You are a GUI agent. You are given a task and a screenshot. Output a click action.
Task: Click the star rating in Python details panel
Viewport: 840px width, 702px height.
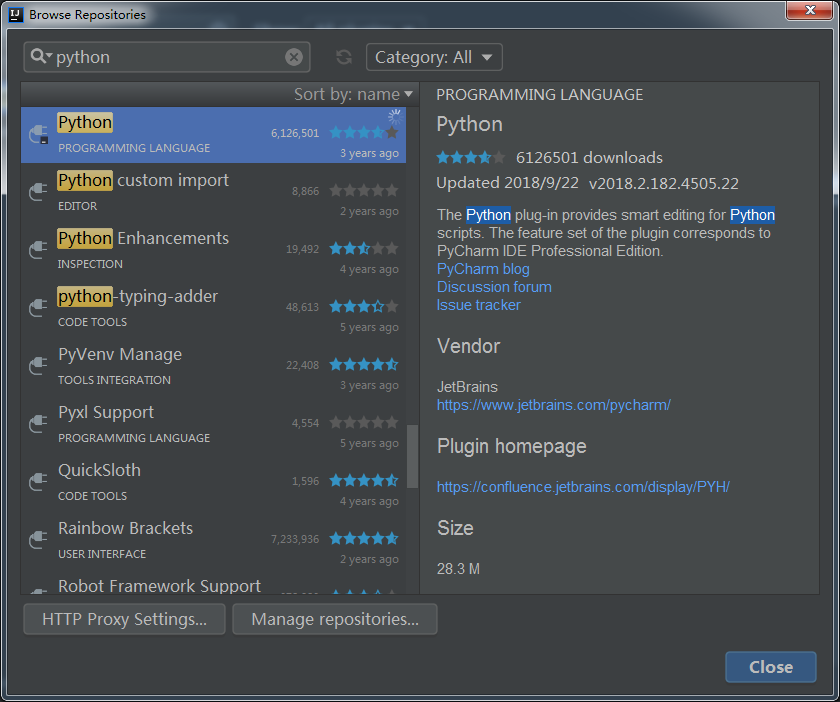470,158
